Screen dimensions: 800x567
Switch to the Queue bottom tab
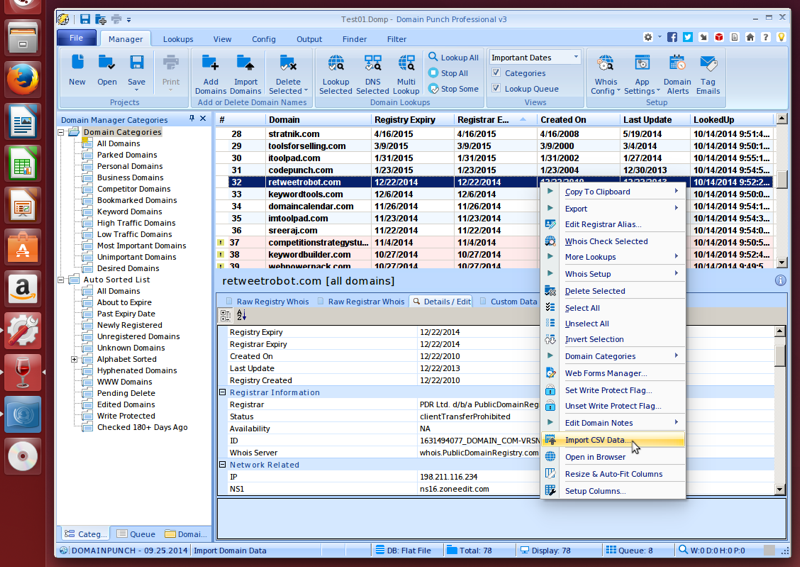pyautogui.click(x=136, y=534)
